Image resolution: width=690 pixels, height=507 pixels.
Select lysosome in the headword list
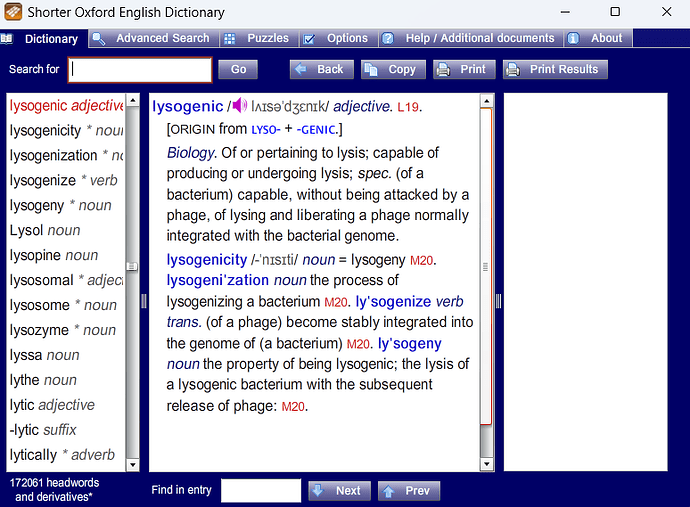coord(40,305)
